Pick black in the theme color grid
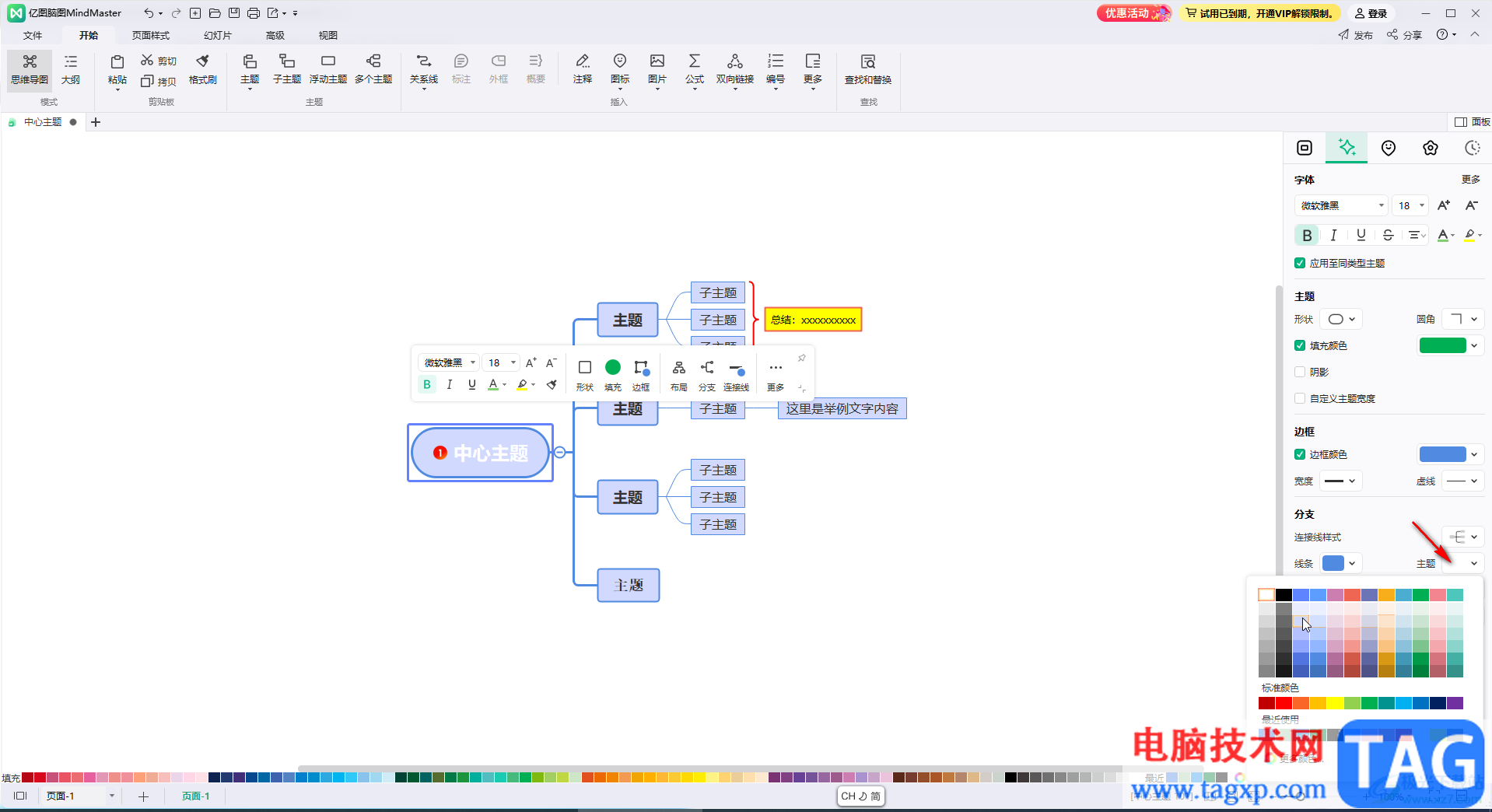 [x=1284, y=594]
